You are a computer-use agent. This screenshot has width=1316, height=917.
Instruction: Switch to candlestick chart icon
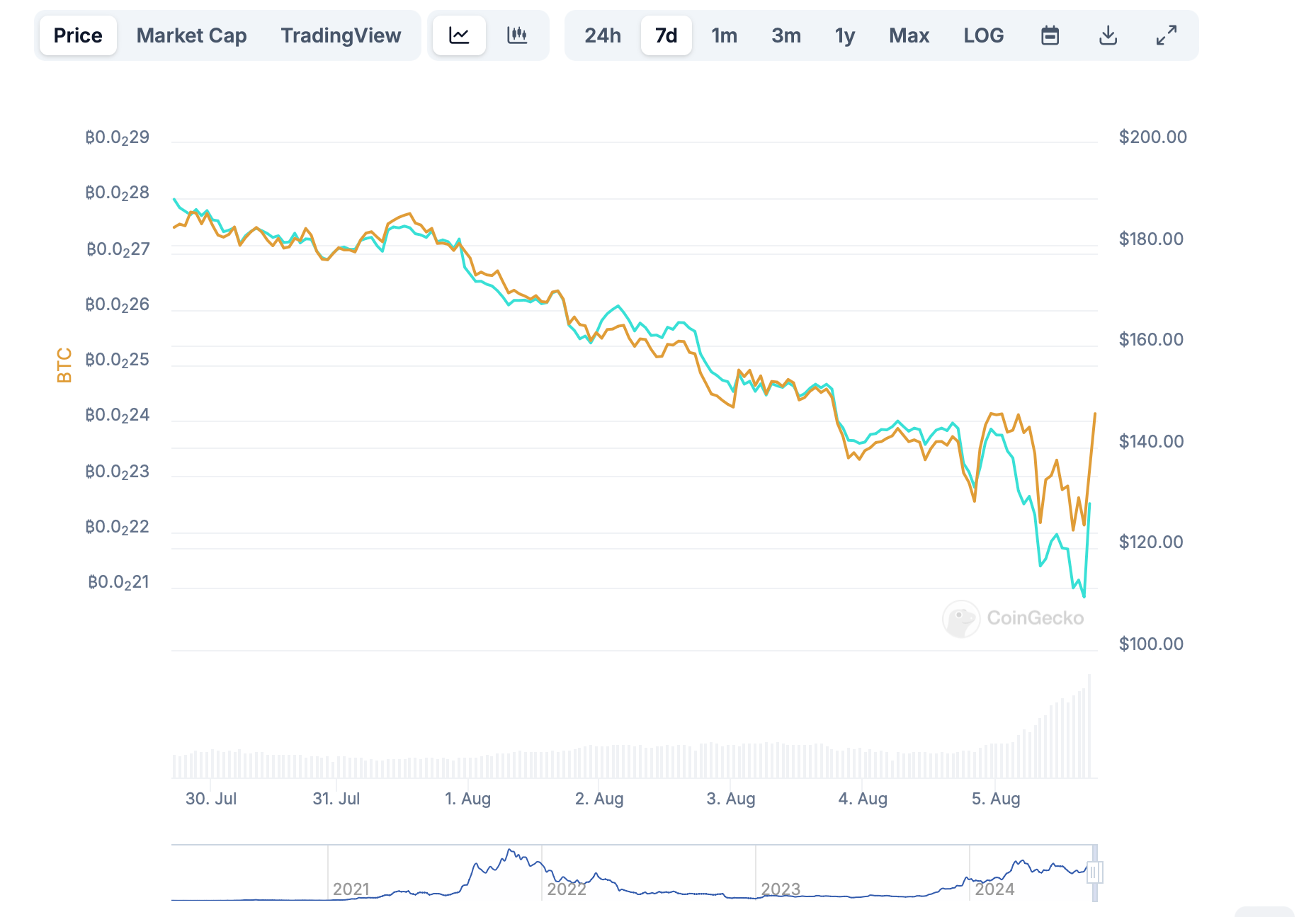click(518, 35)
